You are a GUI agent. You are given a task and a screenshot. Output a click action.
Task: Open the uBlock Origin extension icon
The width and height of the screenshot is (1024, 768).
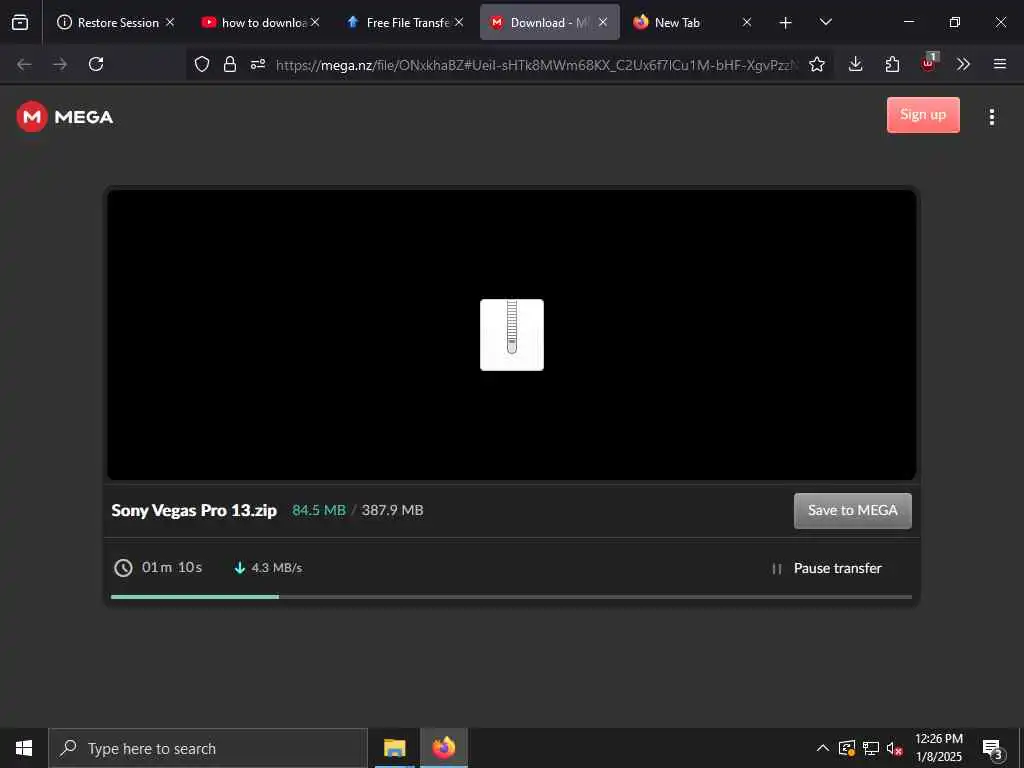point(929,63)
